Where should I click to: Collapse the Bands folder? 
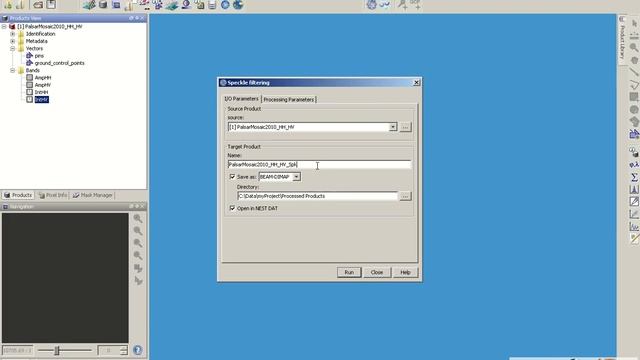[13, 71]
